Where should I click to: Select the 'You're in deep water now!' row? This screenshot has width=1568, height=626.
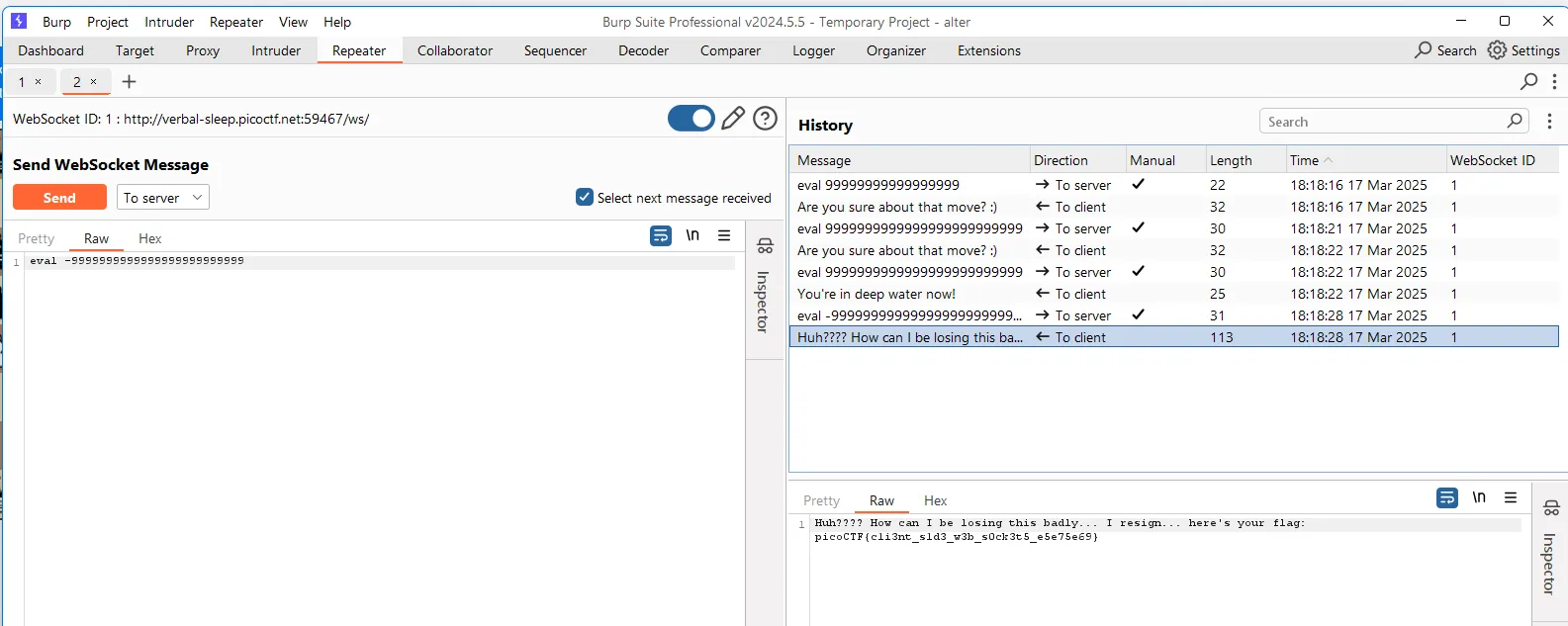pyautogui.click(x=1174, y=294)
